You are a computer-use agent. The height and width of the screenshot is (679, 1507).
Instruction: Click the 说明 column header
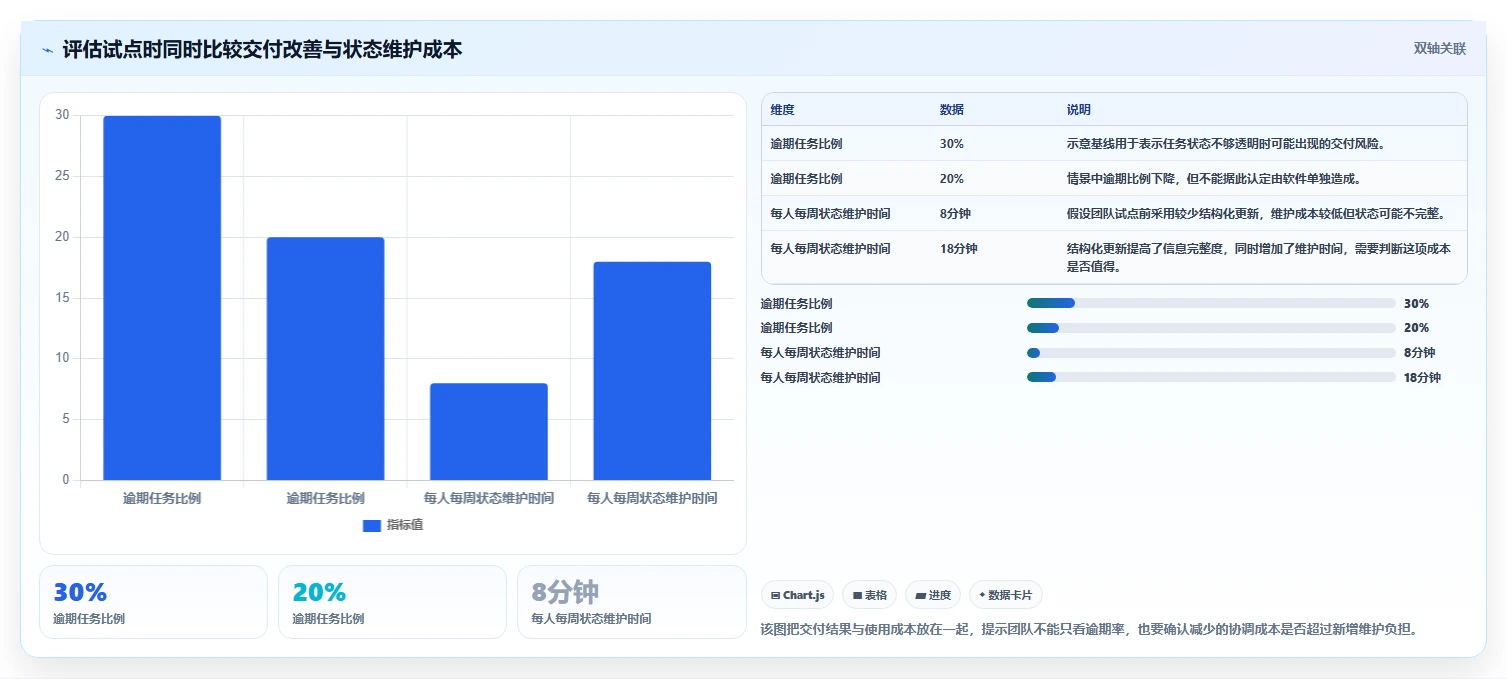point(1079,110)
